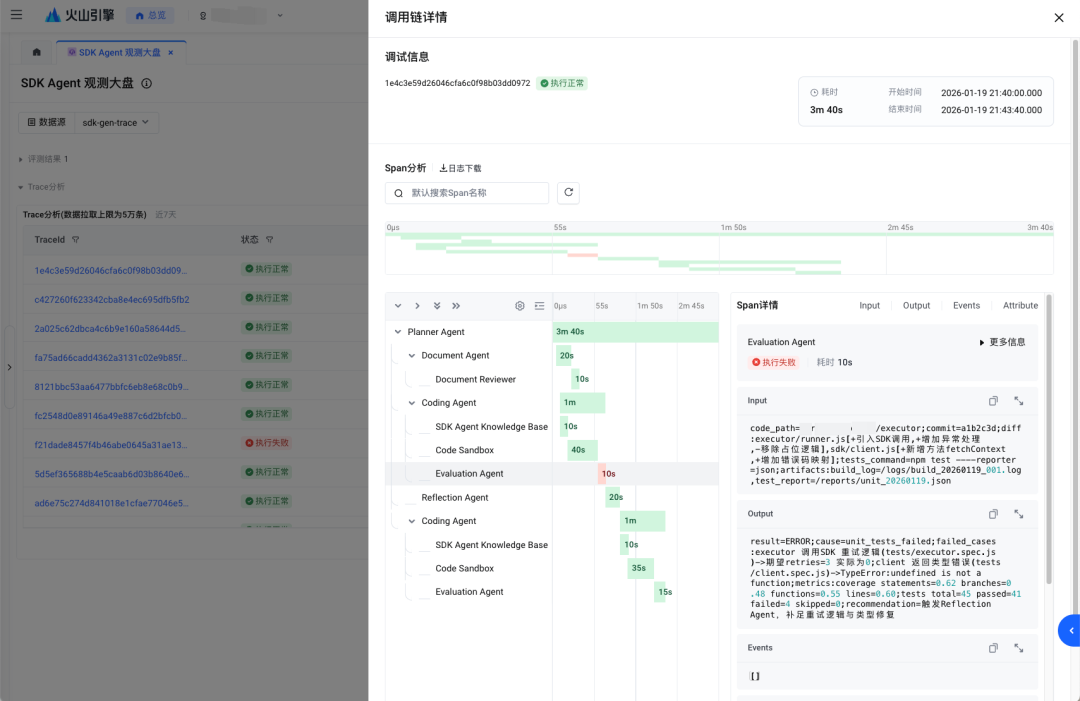This screenshot has height=701, width=1080.
Task: Click the red 10s Evaluation Agent timeline bar
Action: [602, 474]
